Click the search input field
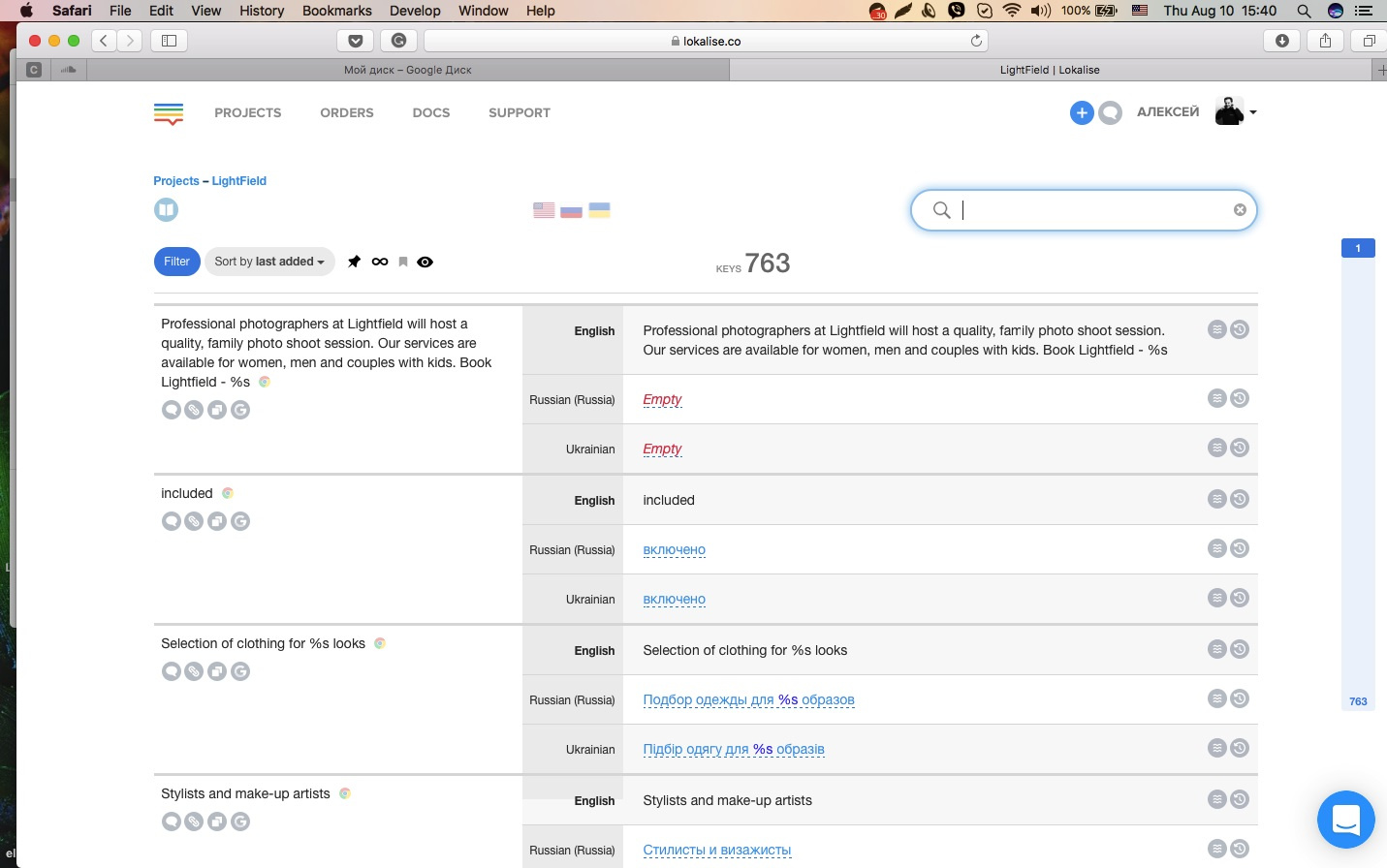Screen dimensions: 1387x868 pyautogui.click(x=1084, y=210)
